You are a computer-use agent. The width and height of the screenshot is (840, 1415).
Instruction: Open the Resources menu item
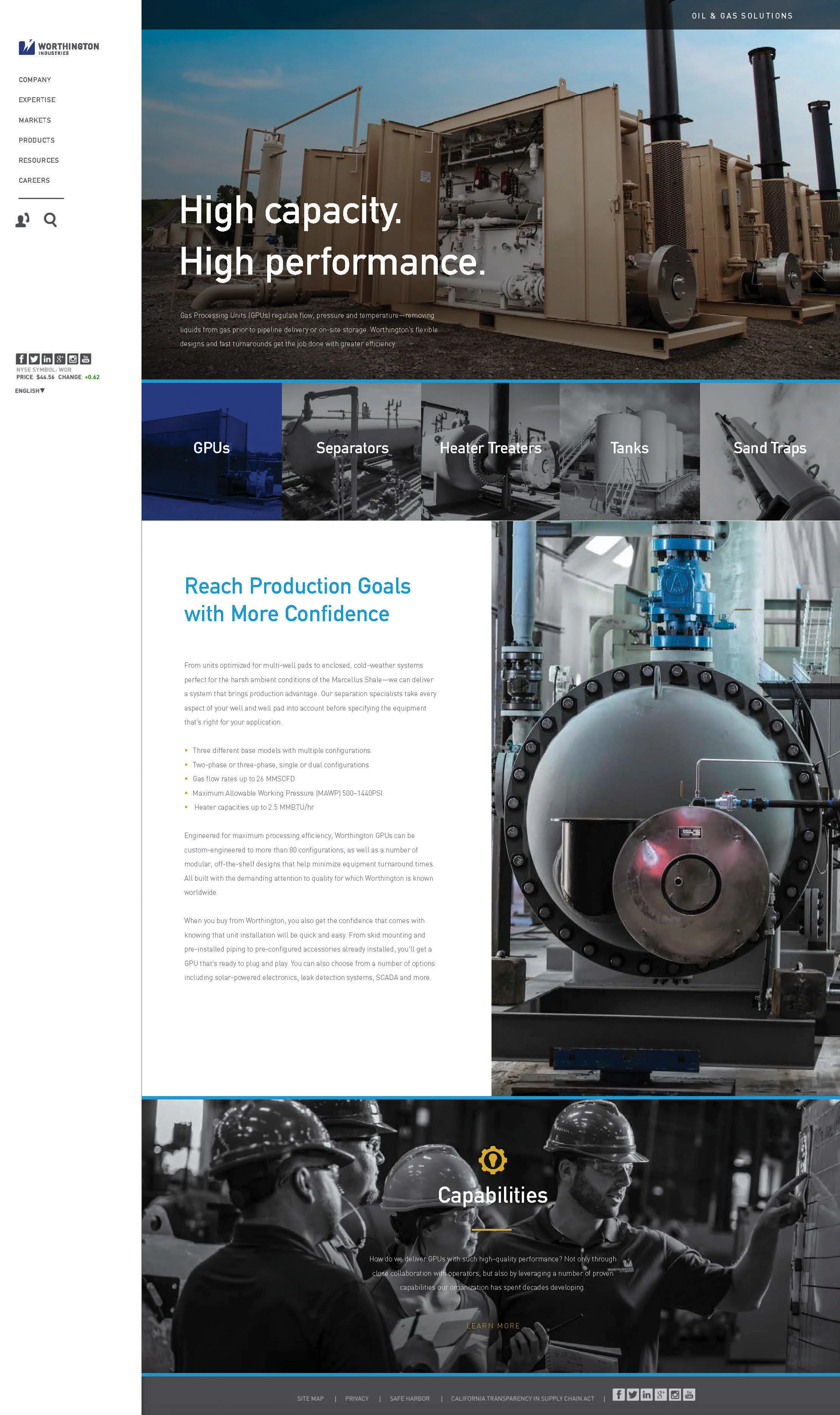pos(39,160)
